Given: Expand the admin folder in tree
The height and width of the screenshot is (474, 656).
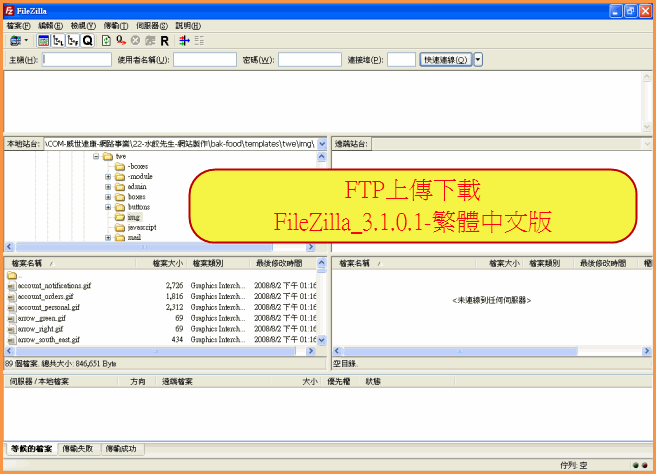Looking at the screenshot, I should coord(108,187).
